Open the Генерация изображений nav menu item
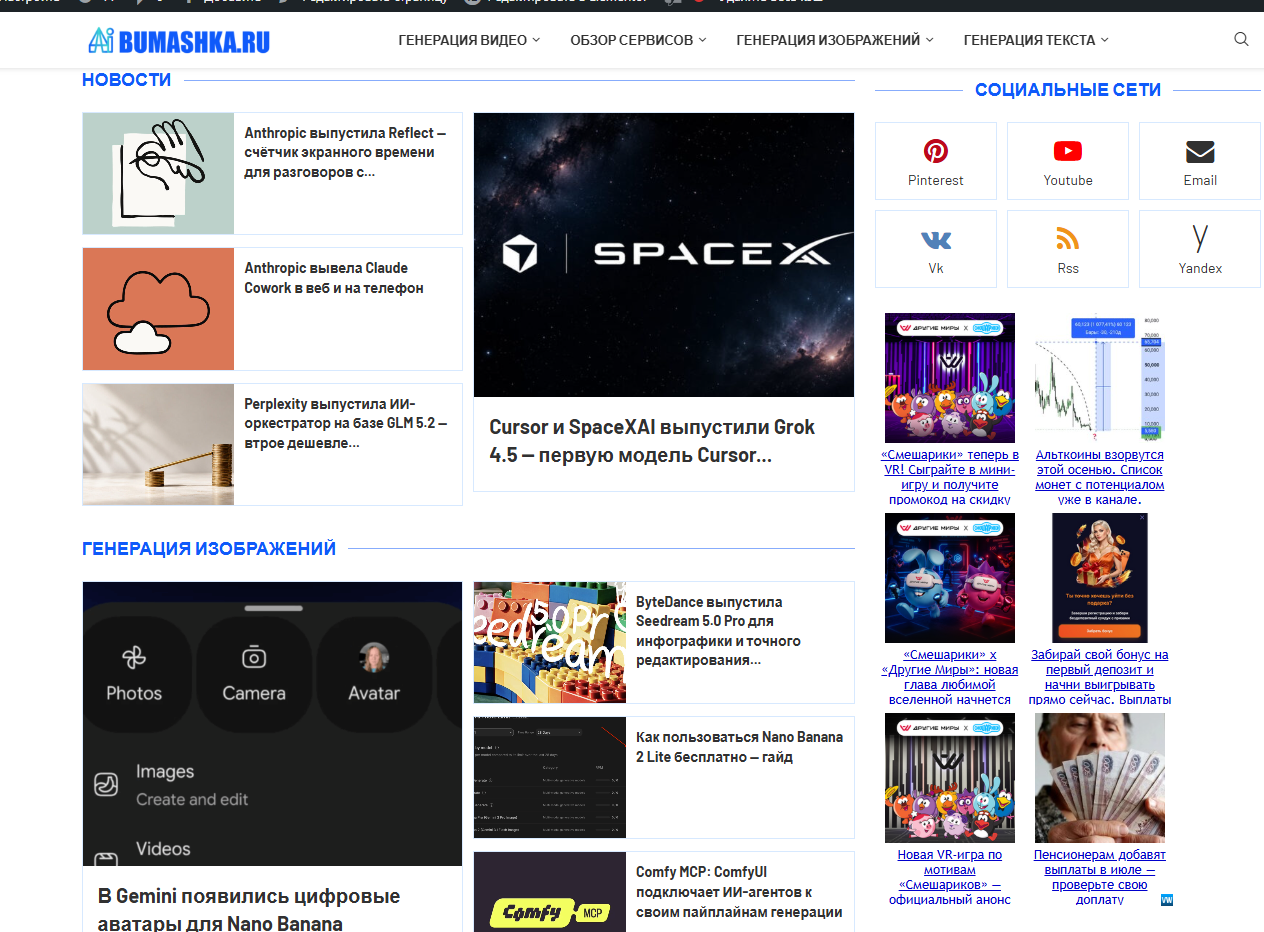This screenshot has width=1264, height=932. point(828,40)
